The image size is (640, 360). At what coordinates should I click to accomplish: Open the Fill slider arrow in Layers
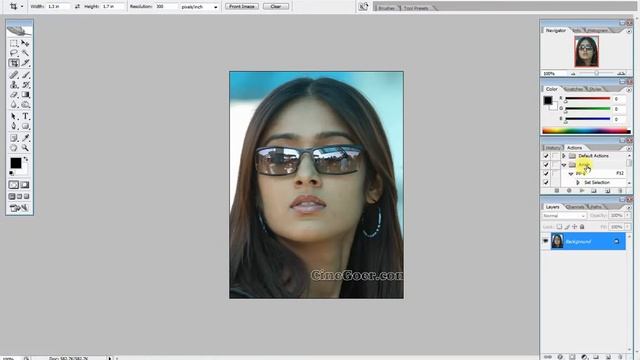click(x=628, y=227)
